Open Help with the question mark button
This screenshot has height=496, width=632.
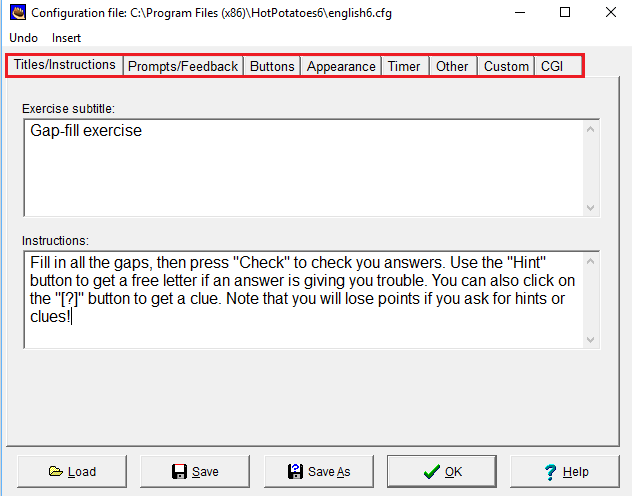click(565, 472)
